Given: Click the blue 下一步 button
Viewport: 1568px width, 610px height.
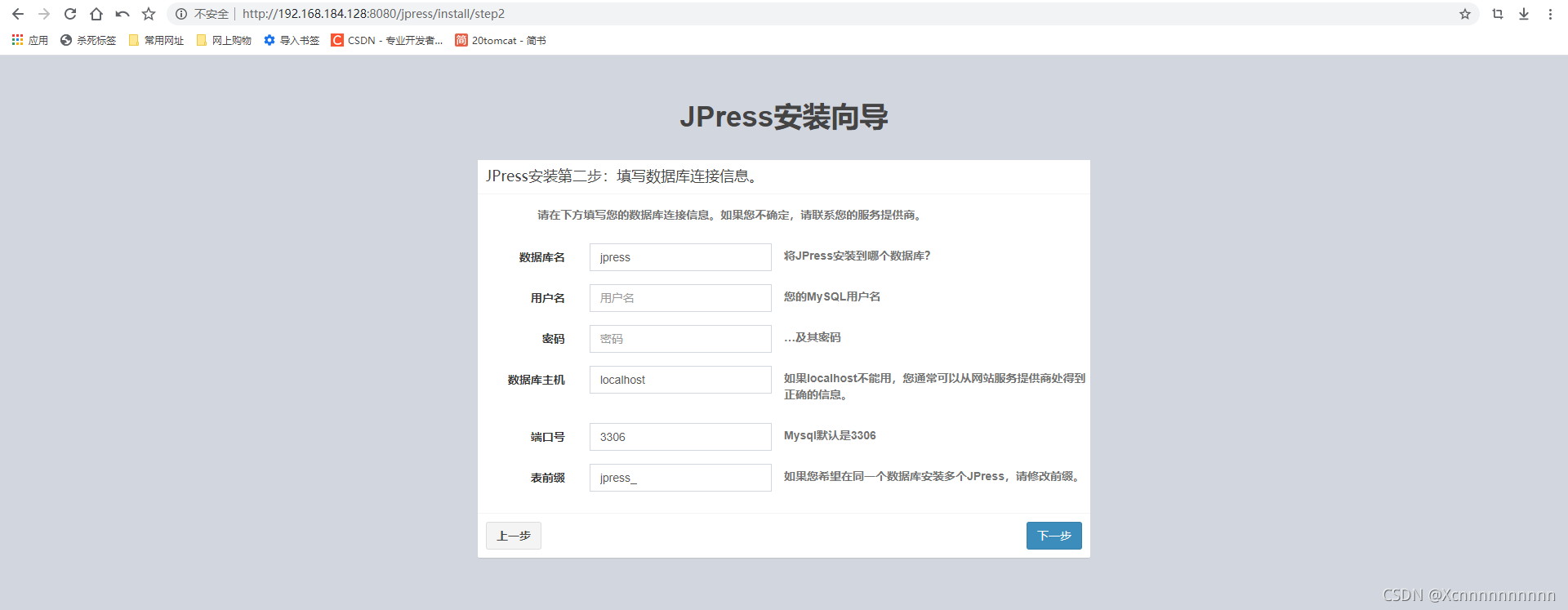Looking at the screenshot, I should (x=1054, y=536).
